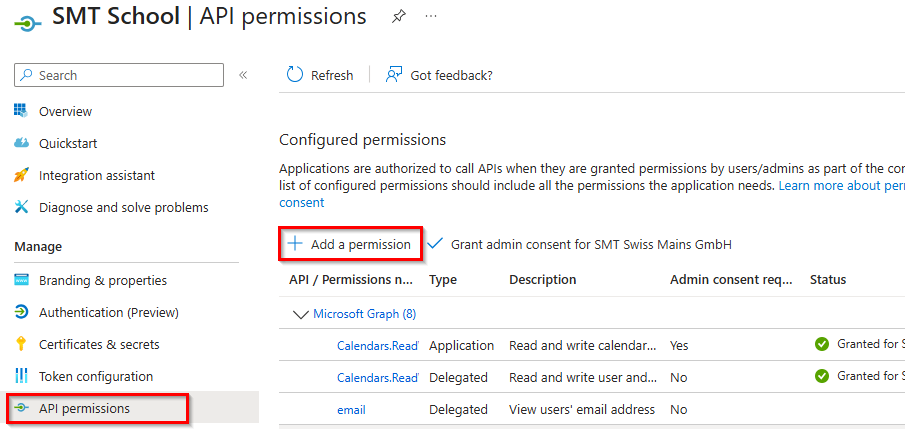Image resolution: width=905 pixels, height=429 pixels.
Task: Go to Branding & properties
Action: tap(102, 280)
